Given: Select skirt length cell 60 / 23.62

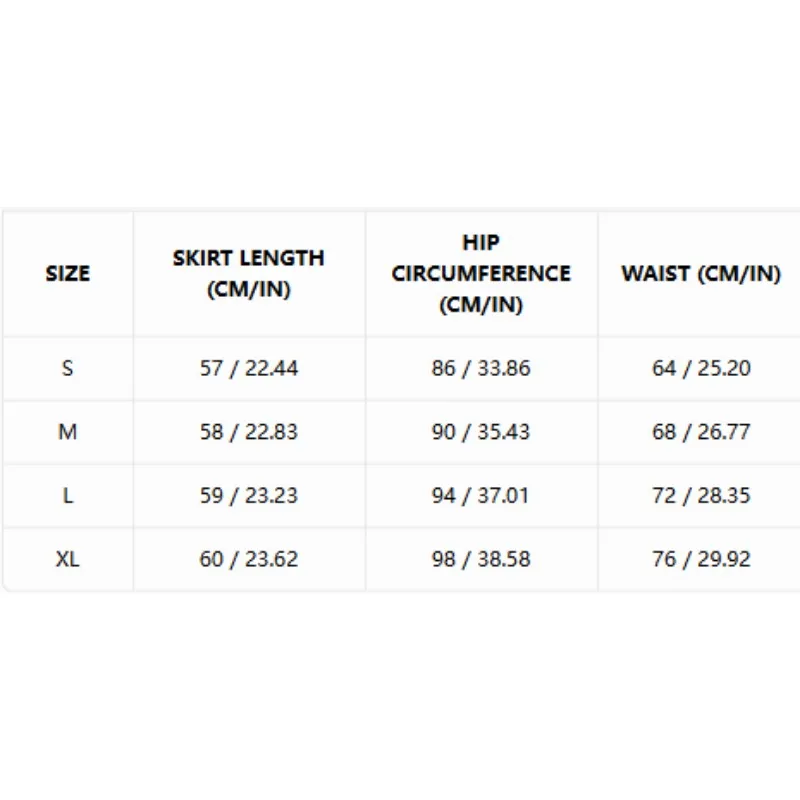Looking at the screenshot, I should pyautogui.click(x=248, y=559).
